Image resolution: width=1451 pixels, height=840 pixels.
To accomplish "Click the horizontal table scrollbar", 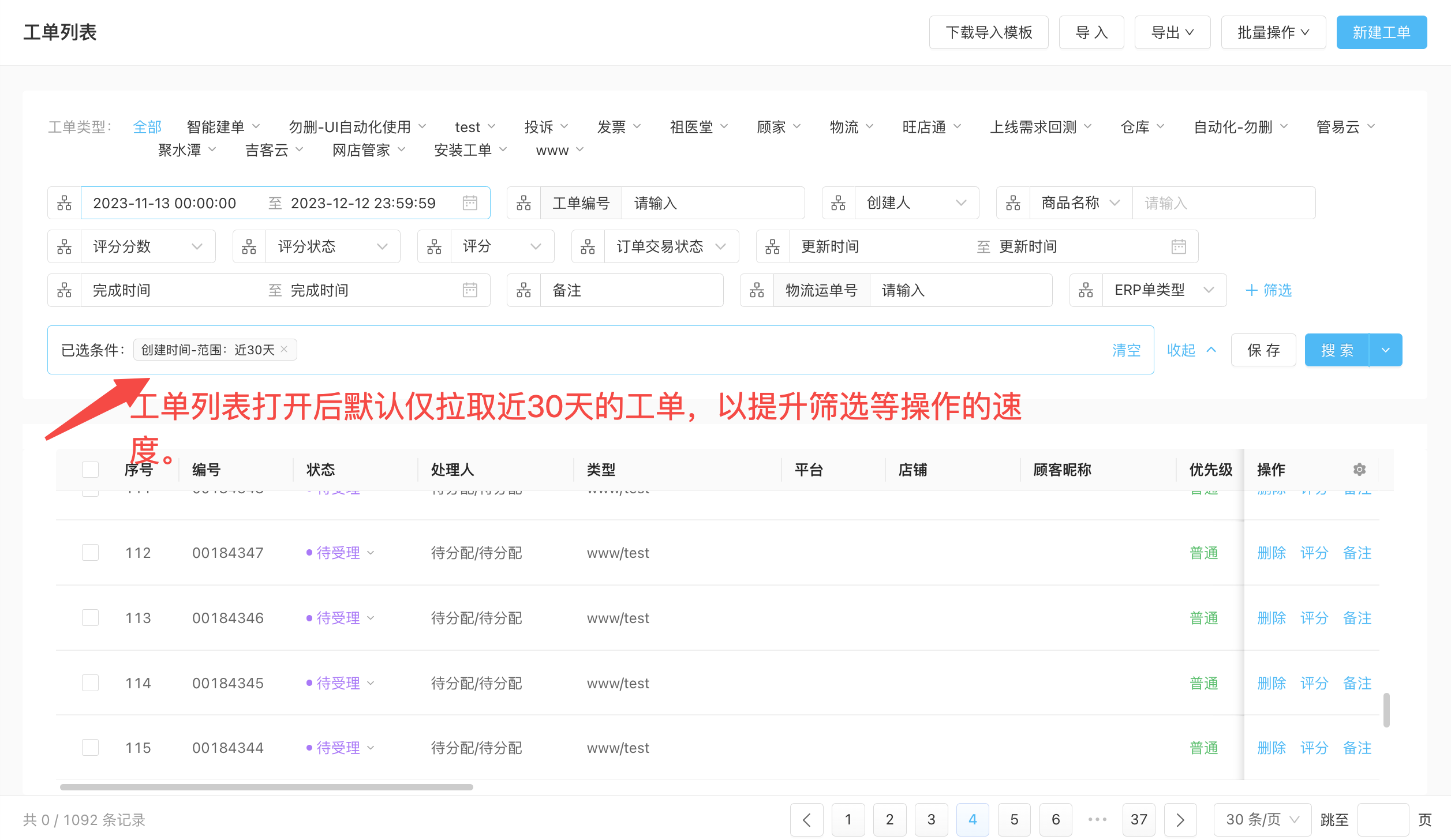I will [x=267, y=787].
